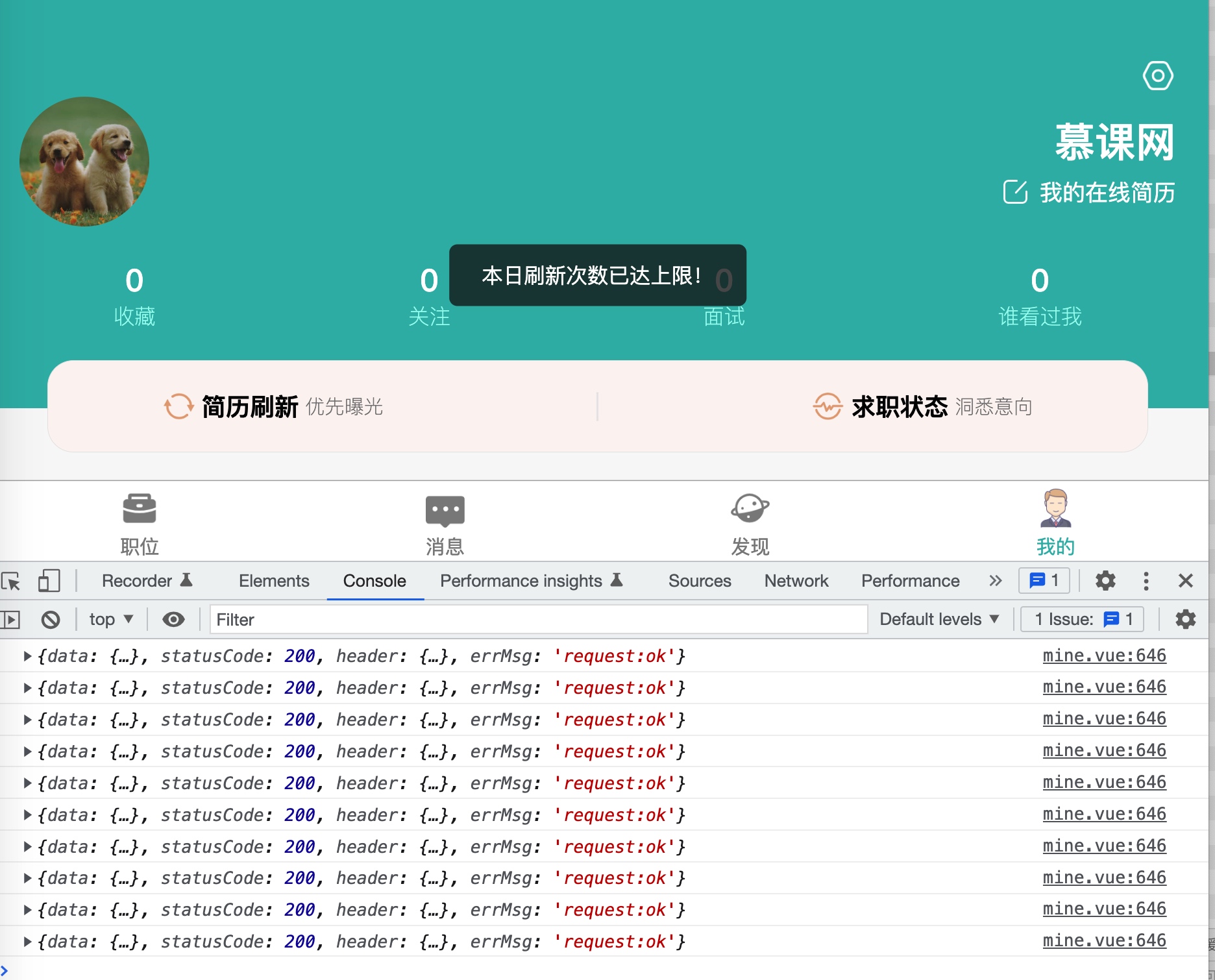This screenshot has width=1215, height=980.
Task: Click the 求职状态 pulse icon
Action: click(x=828, y=406)
